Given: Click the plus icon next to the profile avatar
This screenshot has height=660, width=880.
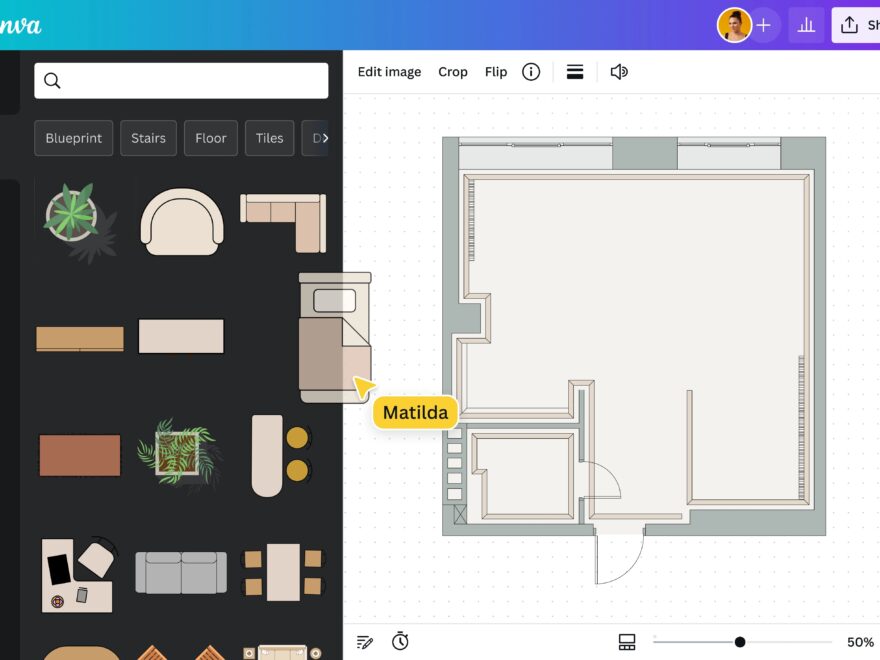Looking at the screenshot, I should (x=765, y=25).
